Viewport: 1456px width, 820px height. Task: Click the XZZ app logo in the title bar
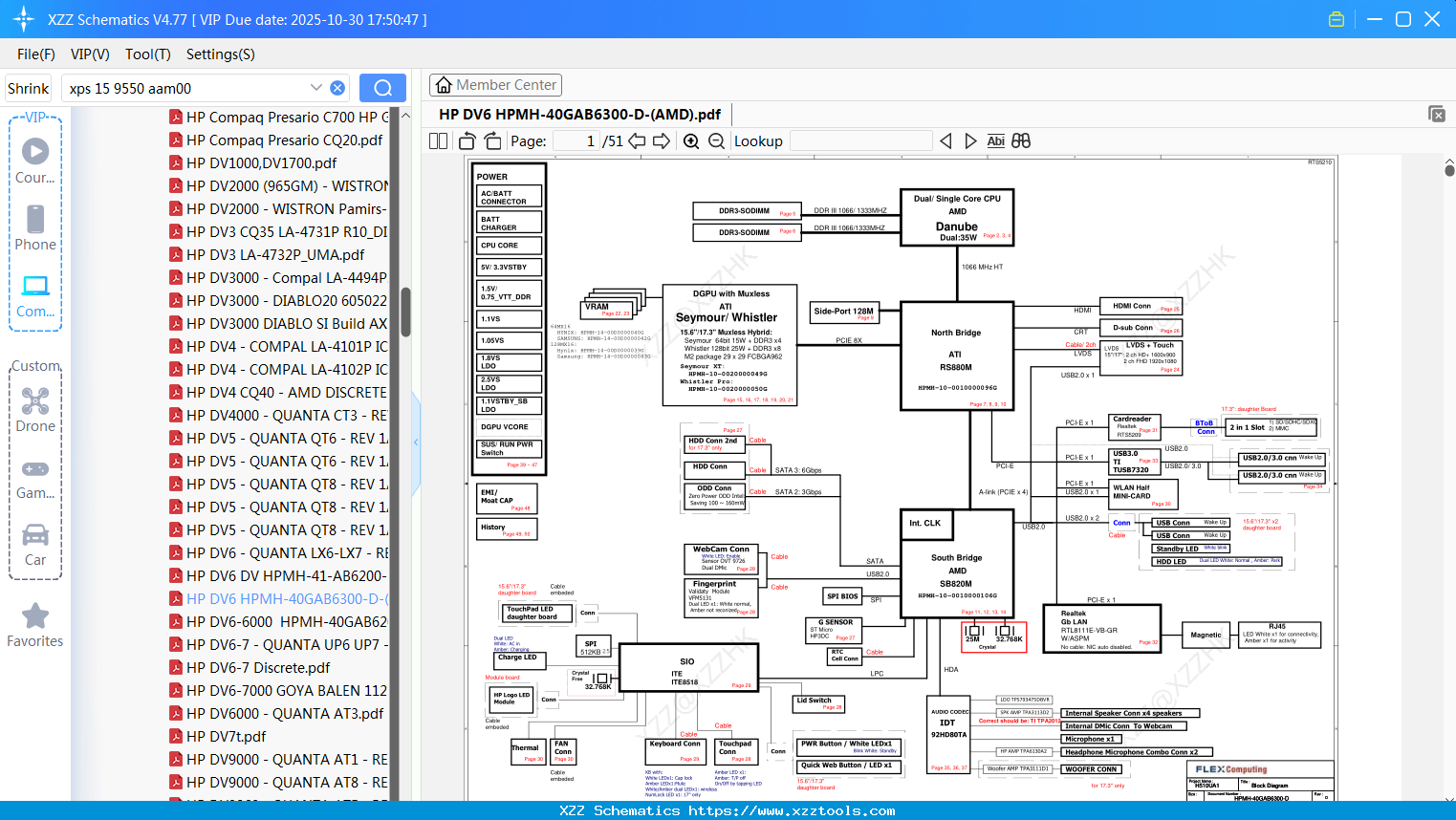point(23,19)
